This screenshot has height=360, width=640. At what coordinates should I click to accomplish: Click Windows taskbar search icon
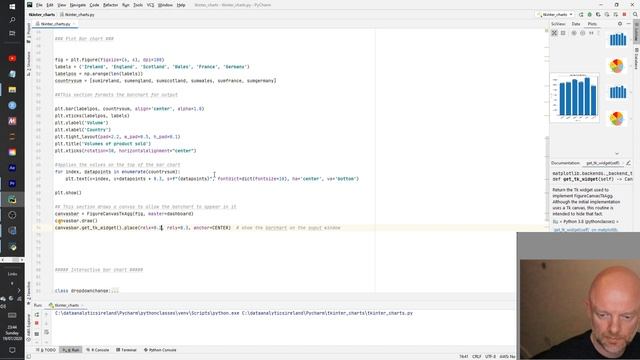(12, 20)
